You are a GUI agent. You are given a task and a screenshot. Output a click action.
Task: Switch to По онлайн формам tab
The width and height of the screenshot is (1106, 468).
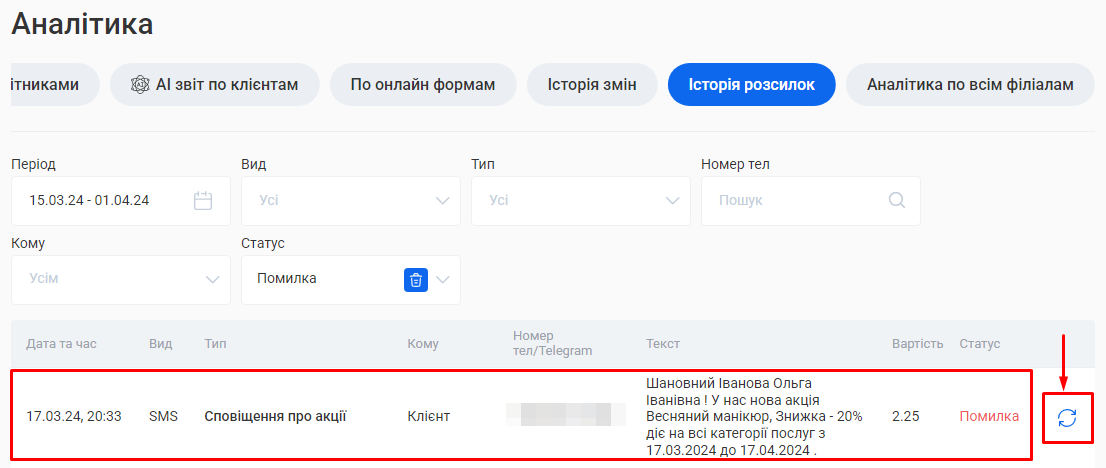[423, 85]
